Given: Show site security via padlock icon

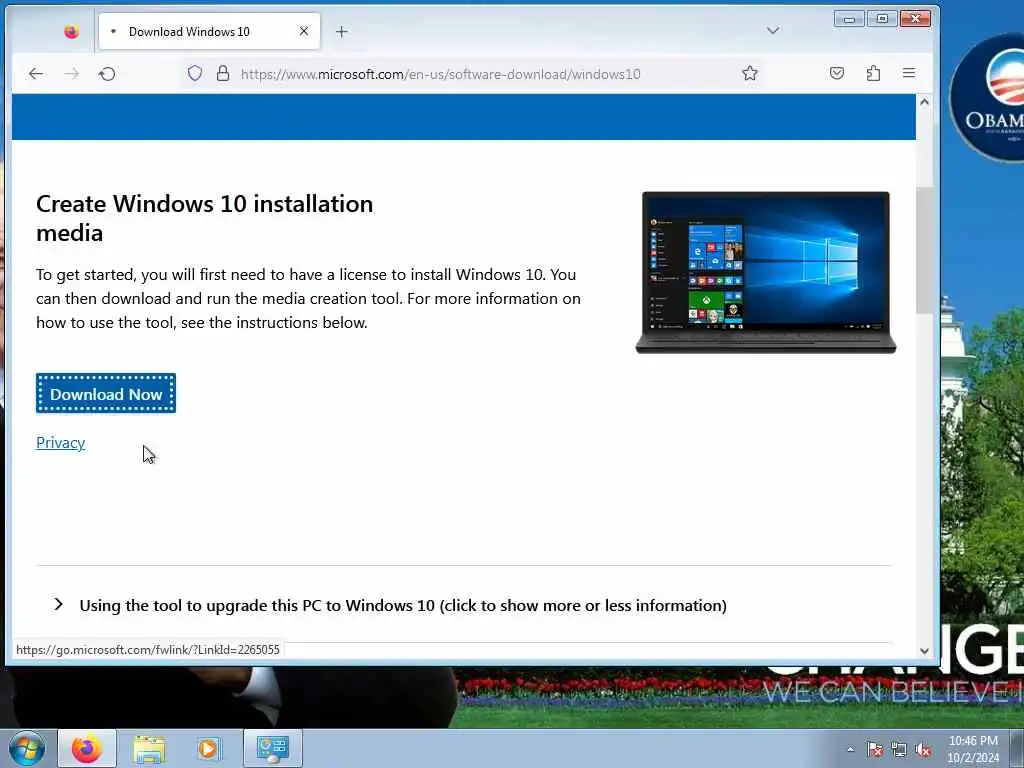Looking at the screenshot, I should pyautogui.click(x=223, y=73).
